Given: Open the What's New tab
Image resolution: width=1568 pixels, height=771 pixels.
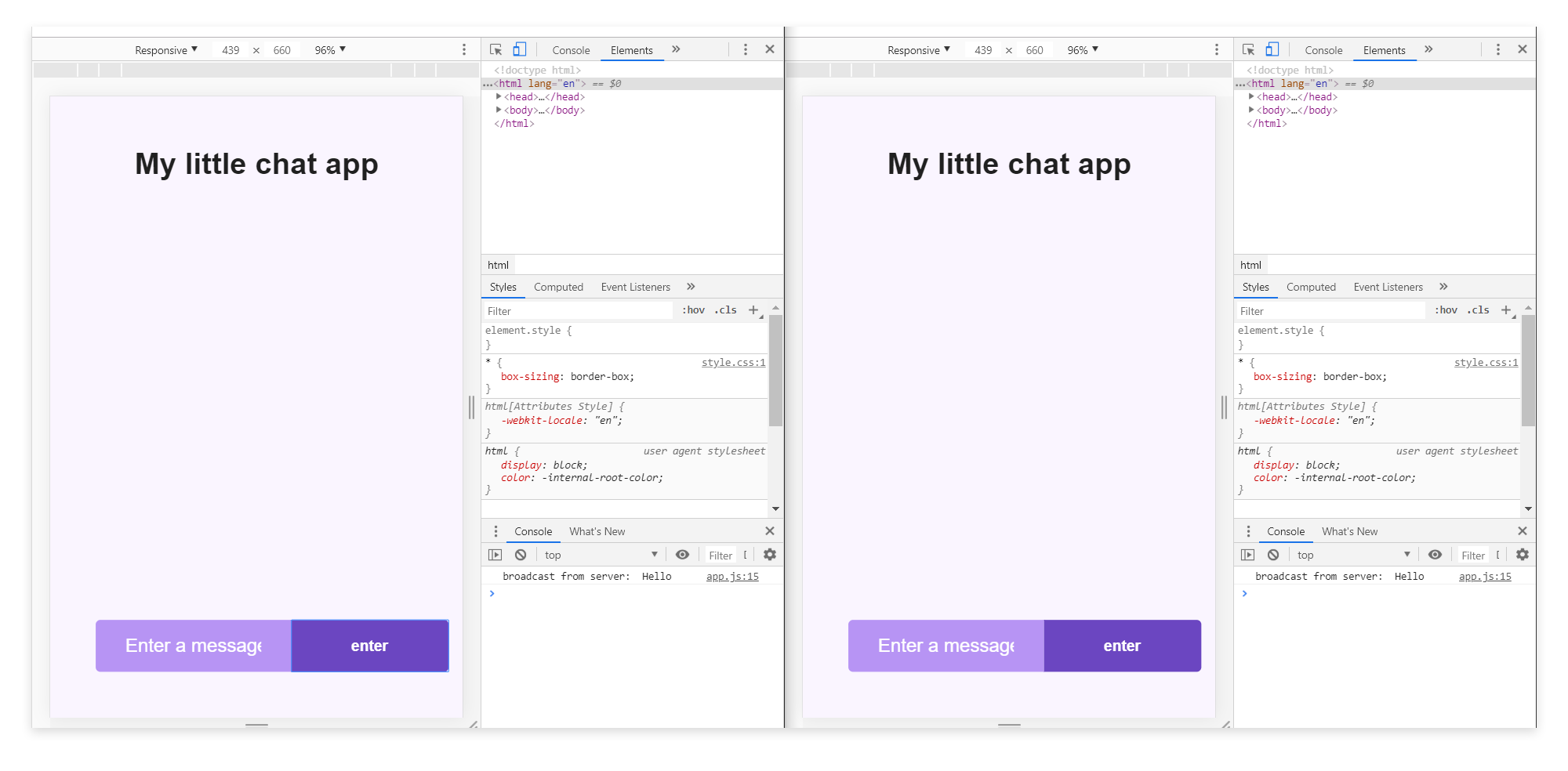Looking at the screenshot, I should tap(597, 531).
